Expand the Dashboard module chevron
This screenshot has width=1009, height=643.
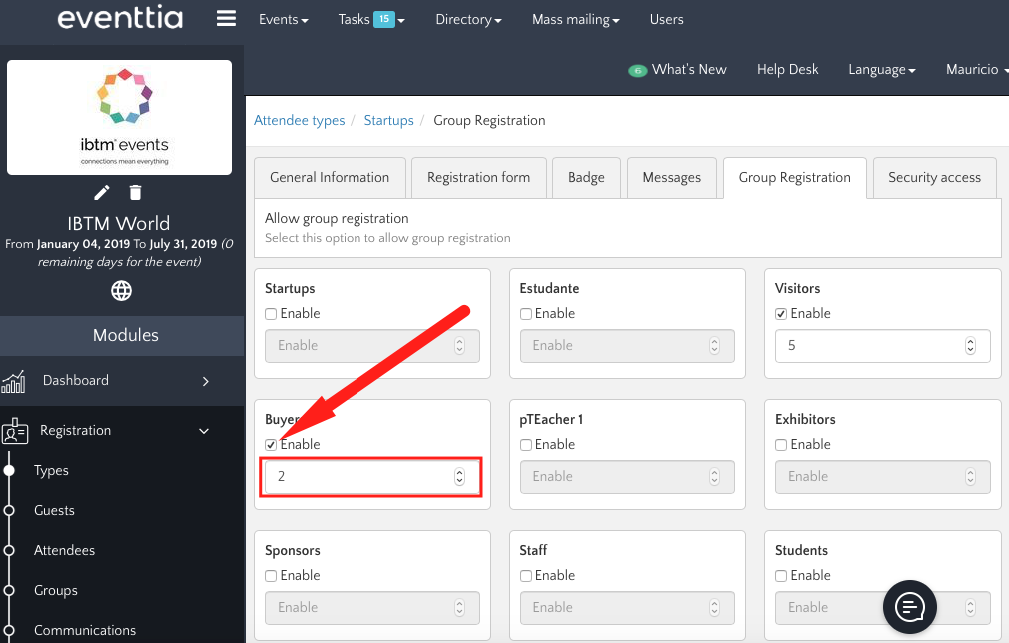point(205,381)
